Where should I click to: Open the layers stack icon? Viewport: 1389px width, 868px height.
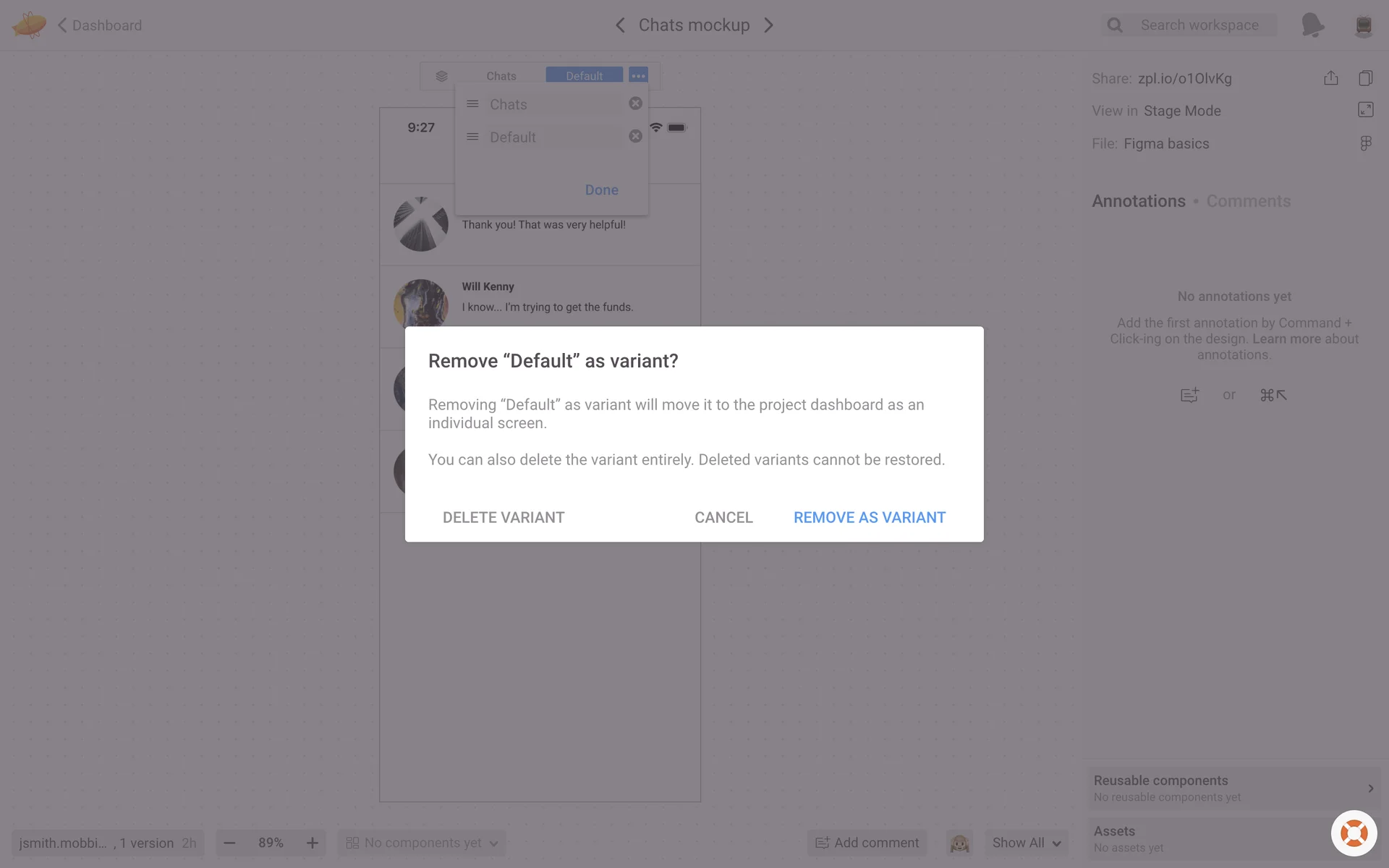441,76
